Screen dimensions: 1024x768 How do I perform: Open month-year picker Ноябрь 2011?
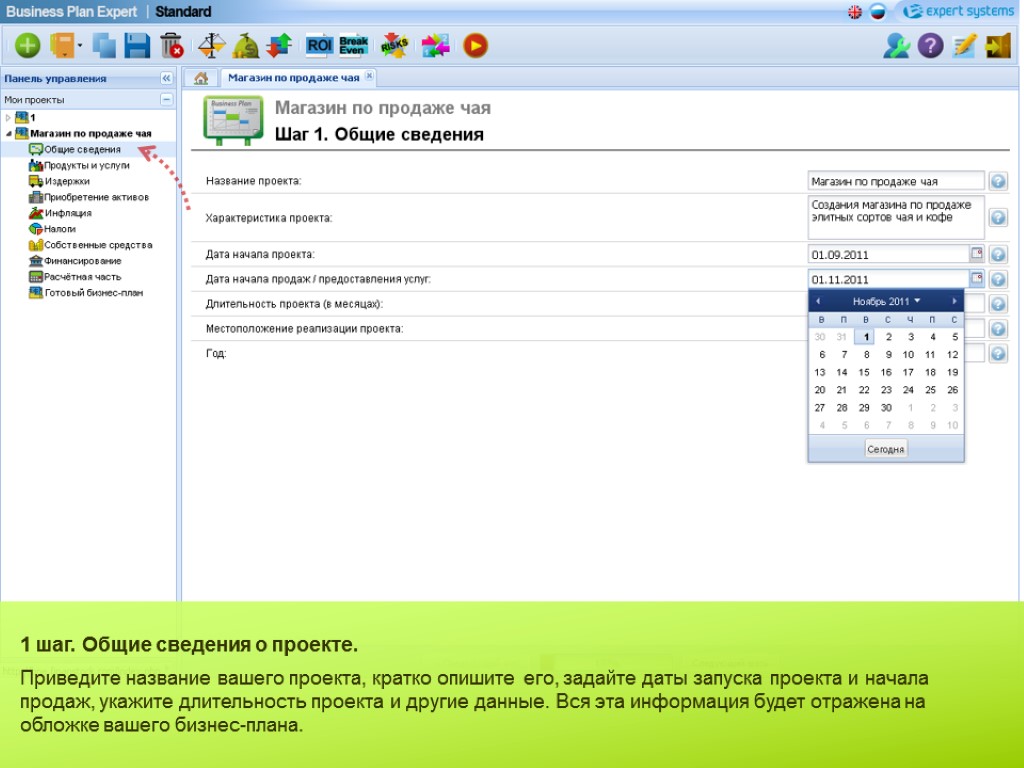point(886,301)
